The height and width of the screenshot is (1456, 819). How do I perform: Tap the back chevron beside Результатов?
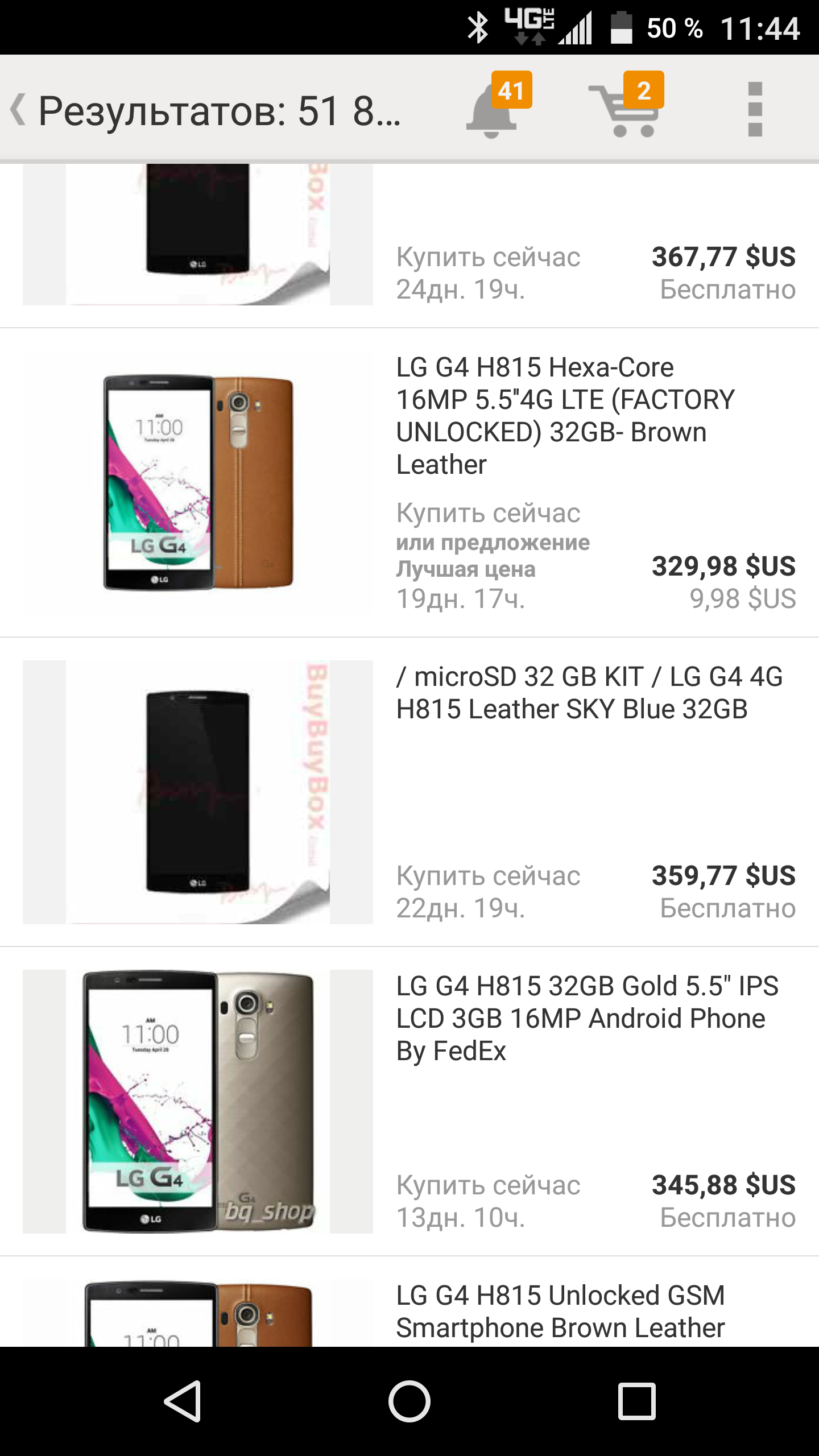click(x=18, y=109)
